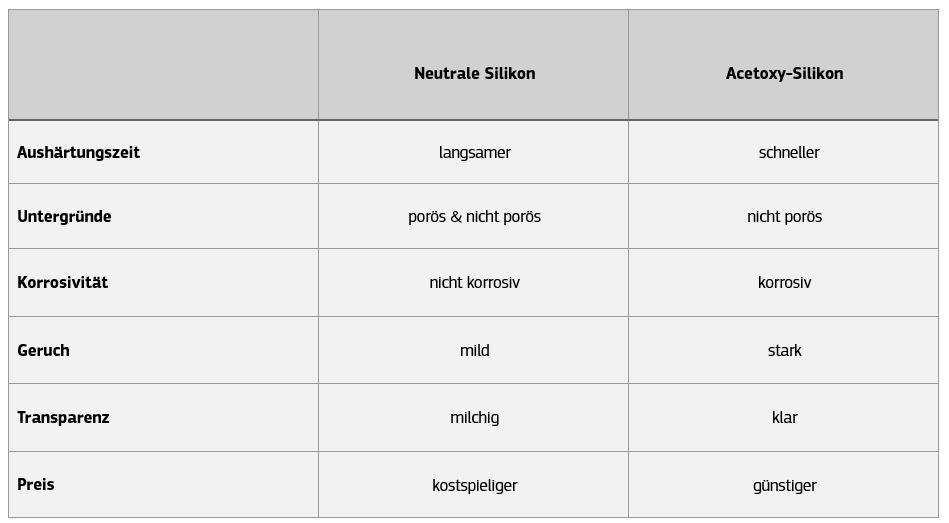Click the Neutrale Silikon column header
Screen dimensions: 949x523
coord(474,74)
